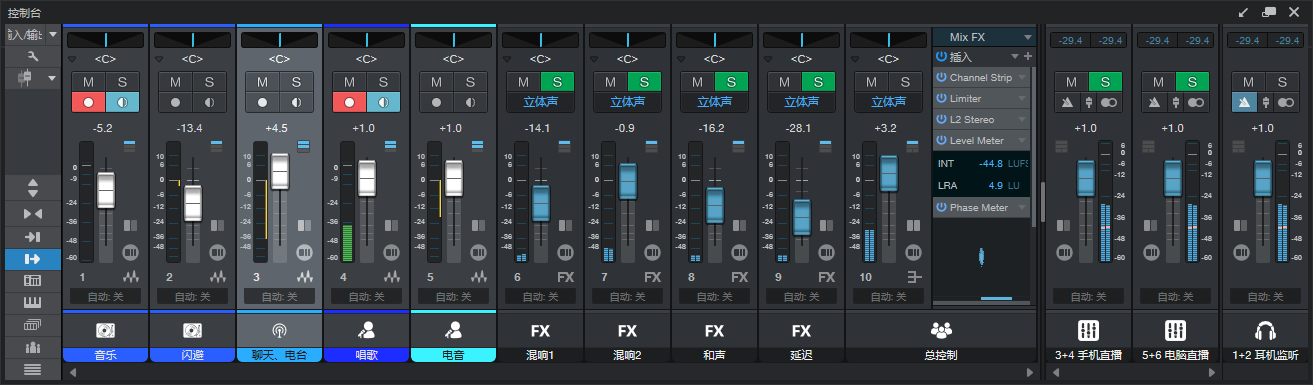
Task: Select the 聊天、电台 channel name label
Action: [279, 354]
